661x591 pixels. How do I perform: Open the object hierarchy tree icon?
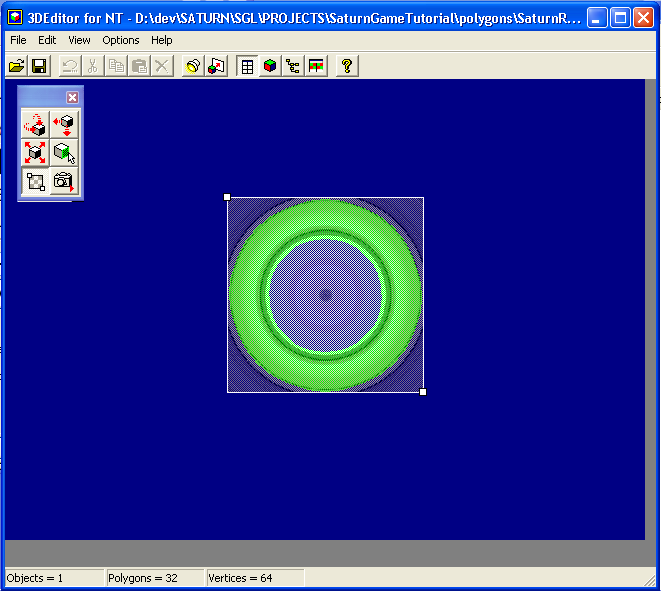(293, 66)
